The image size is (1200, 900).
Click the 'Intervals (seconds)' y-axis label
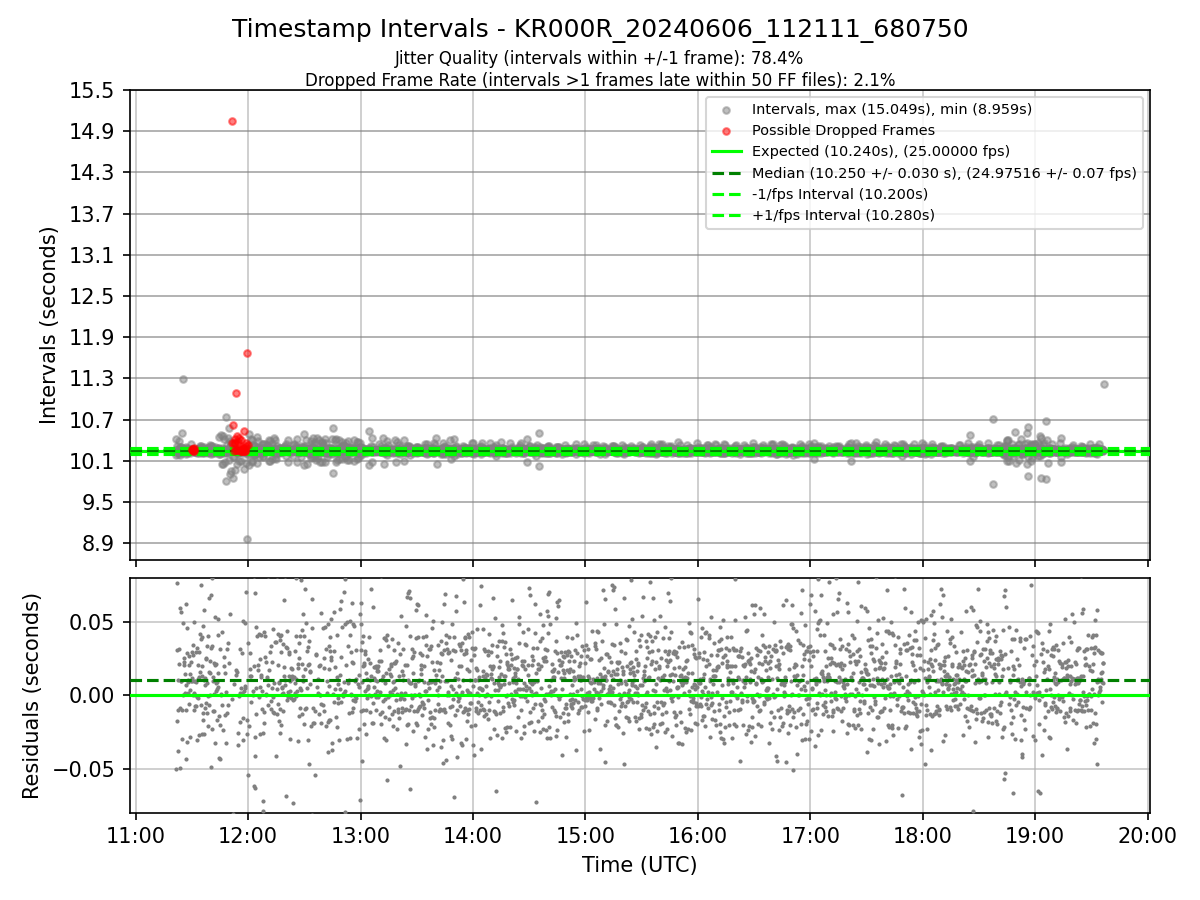(x=48, y=325)
